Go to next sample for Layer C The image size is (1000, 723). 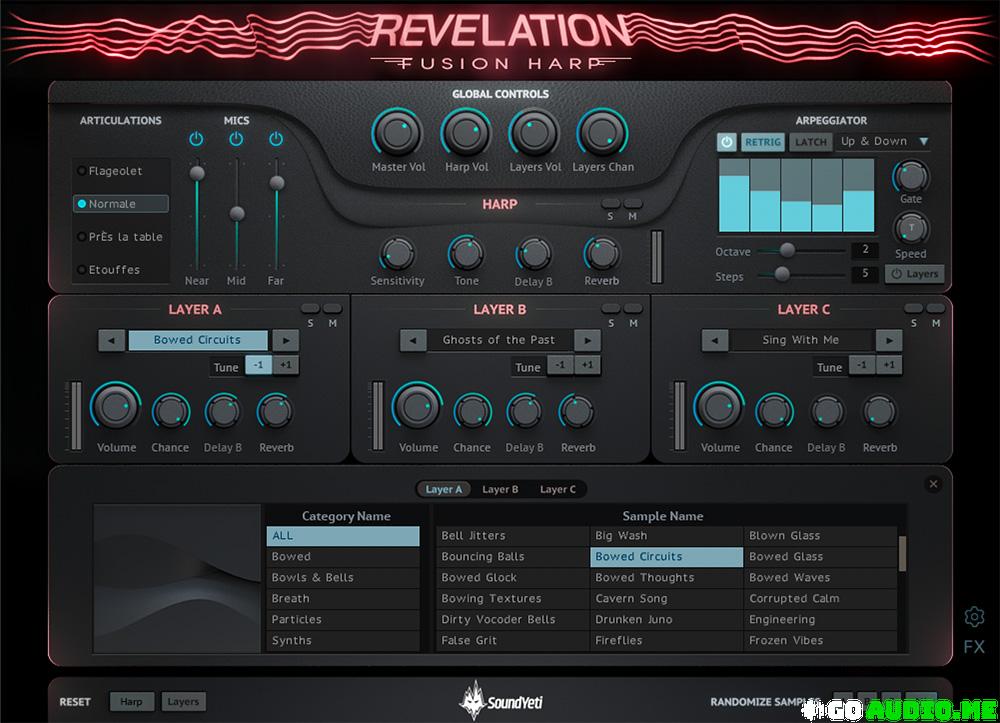coord(888,340)
